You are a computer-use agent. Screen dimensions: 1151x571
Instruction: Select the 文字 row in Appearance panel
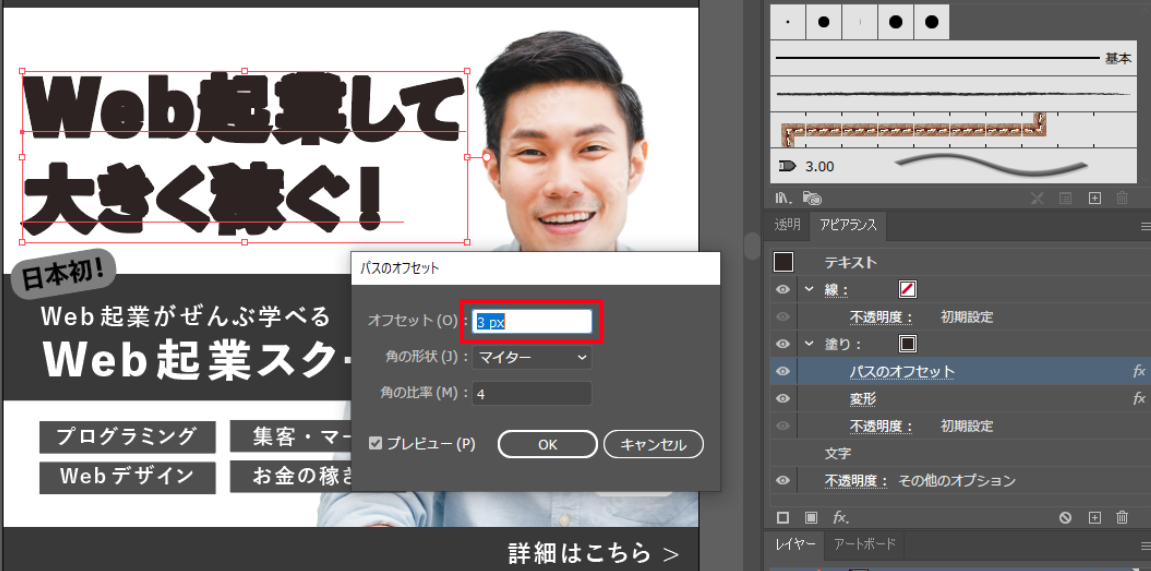pyautogui.click(x=954, y=454)
